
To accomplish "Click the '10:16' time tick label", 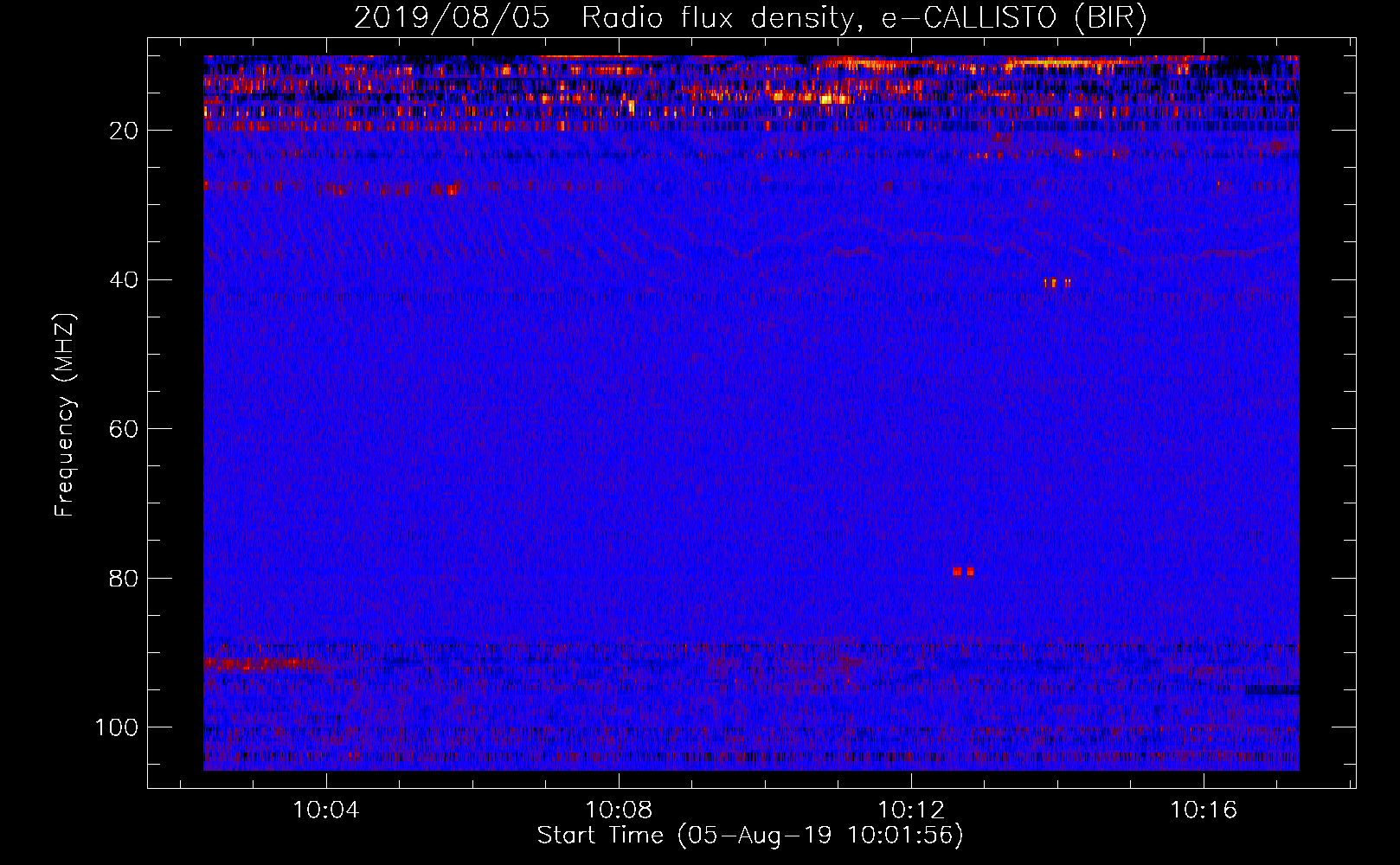I will pos(1204,811).
